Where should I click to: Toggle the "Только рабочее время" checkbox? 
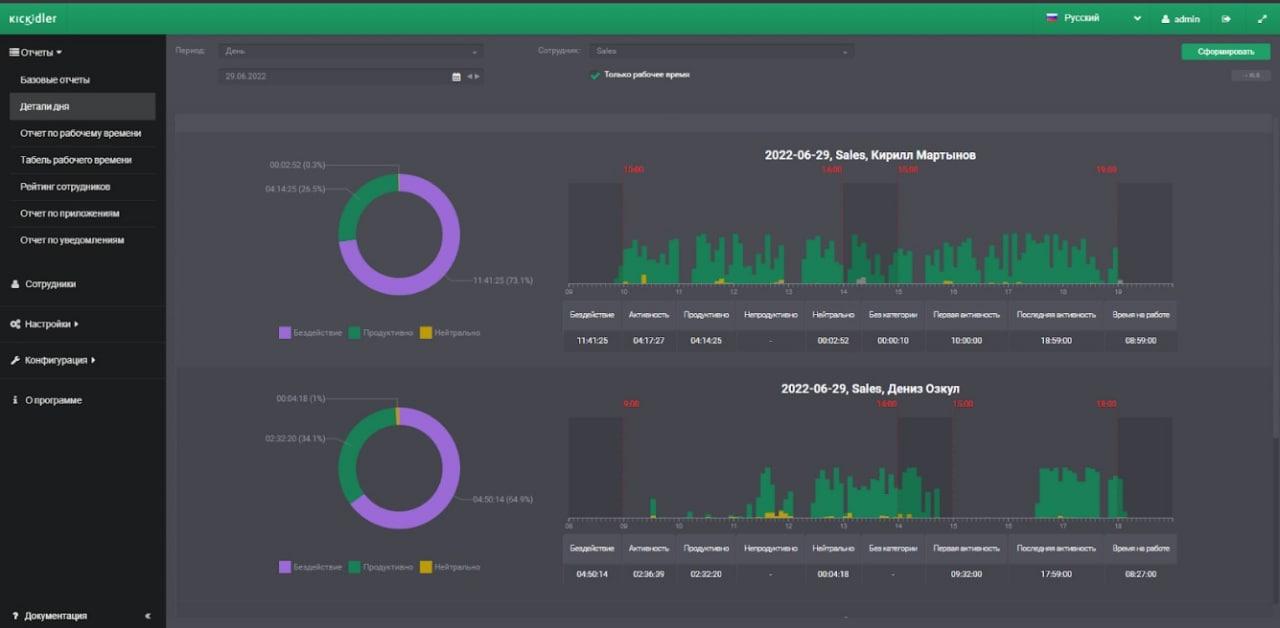click(595, 75)
